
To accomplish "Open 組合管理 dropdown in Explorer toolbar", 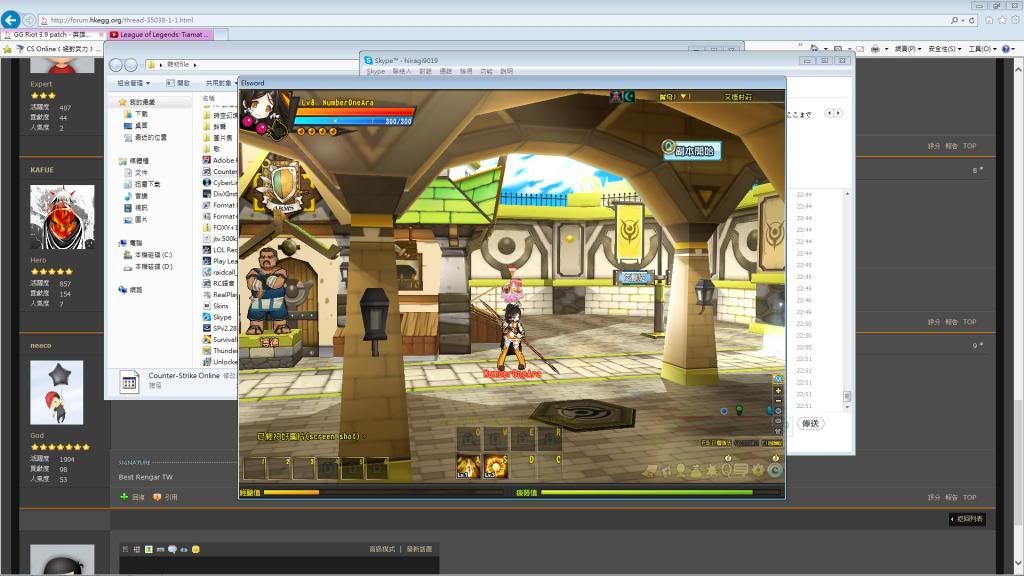I will (x=134, y=83).
